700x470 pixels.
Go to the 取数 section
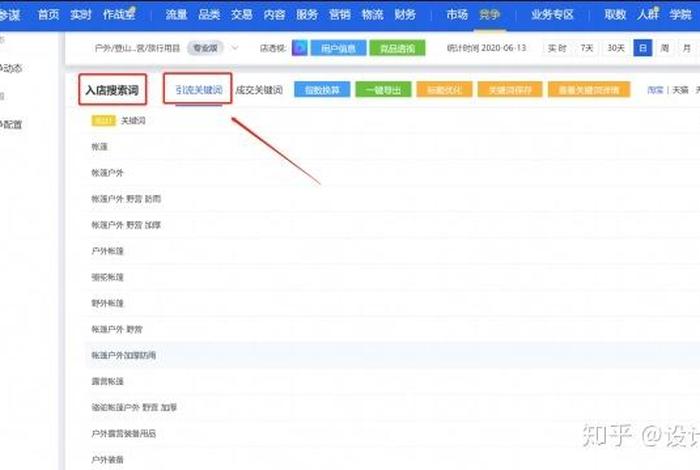tap(615, 15)
